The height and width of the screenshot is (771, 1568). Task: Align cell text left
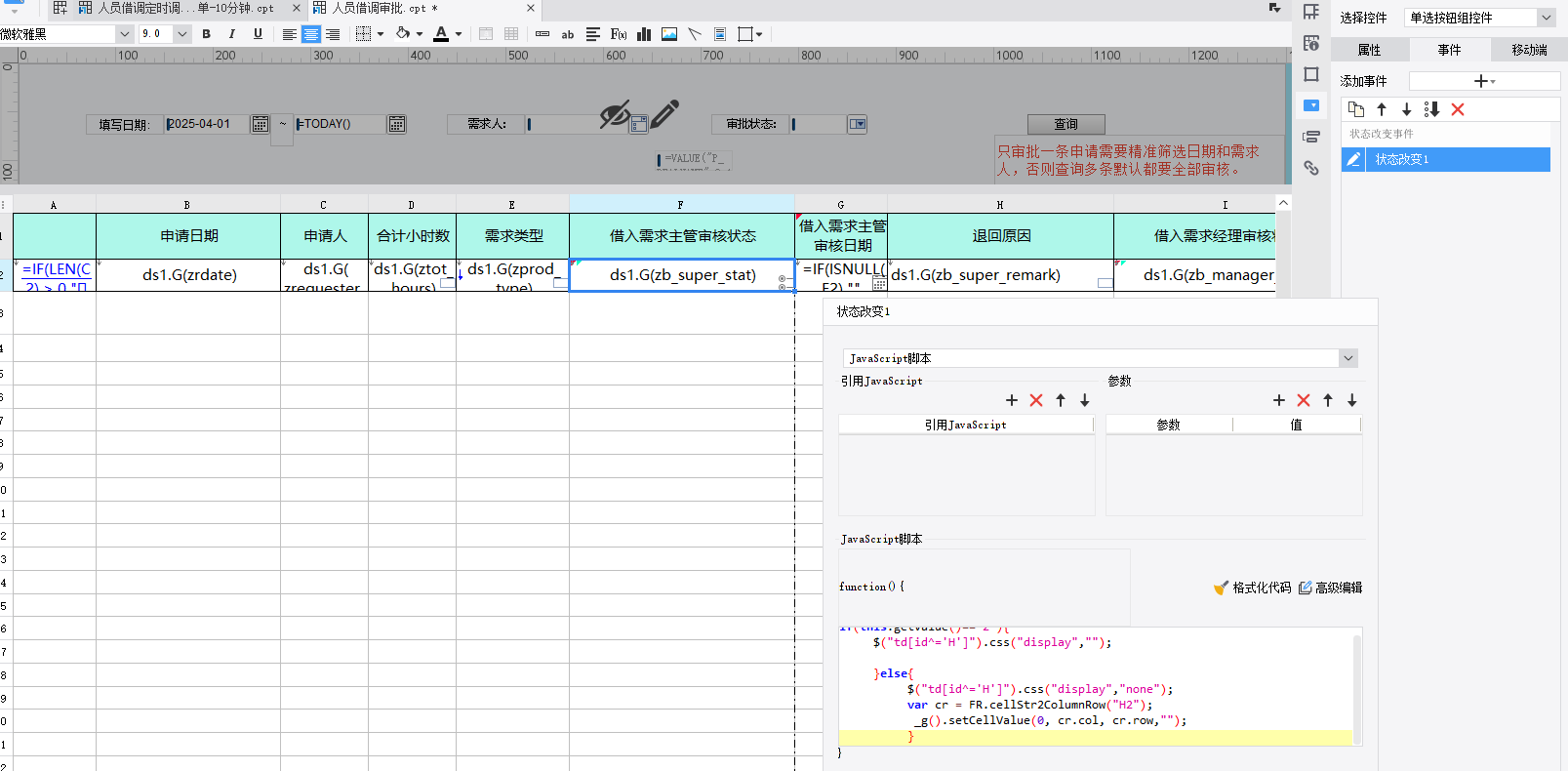[290, 34]
